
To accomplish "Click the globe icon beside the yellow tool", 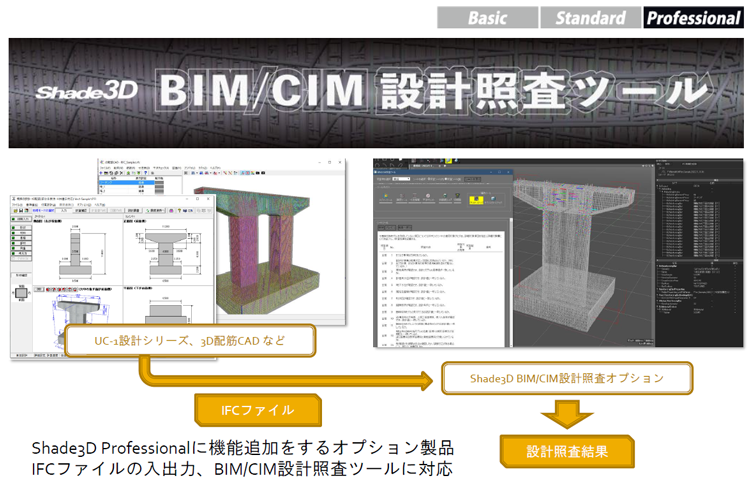I will [x=493, y=199].
